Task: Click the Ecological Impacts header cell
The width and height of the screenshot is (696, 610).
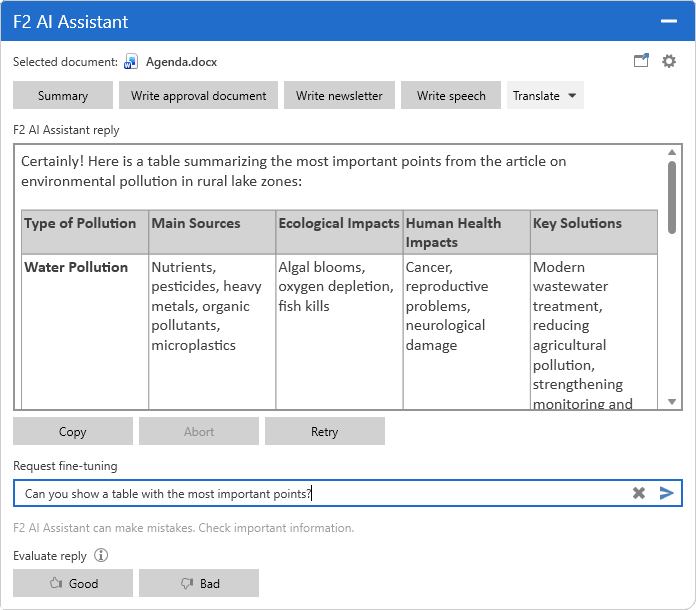Action: coord(339,232)
